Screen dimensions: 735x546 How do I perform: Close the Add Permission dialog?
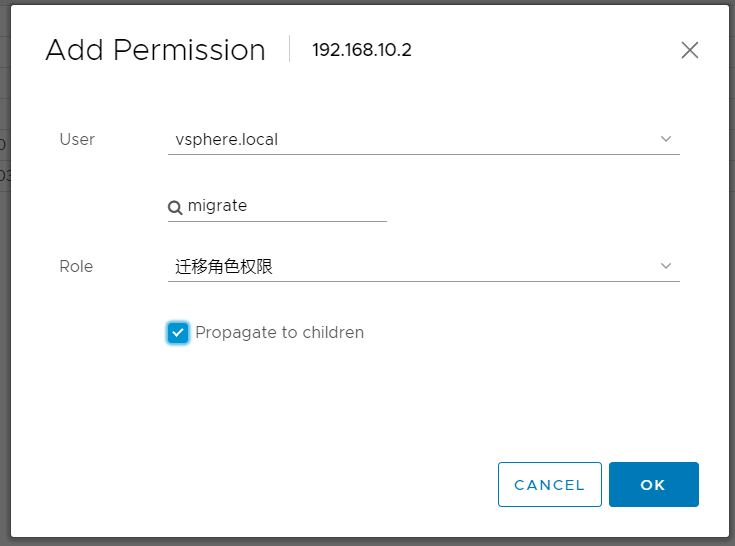[689, 50]
